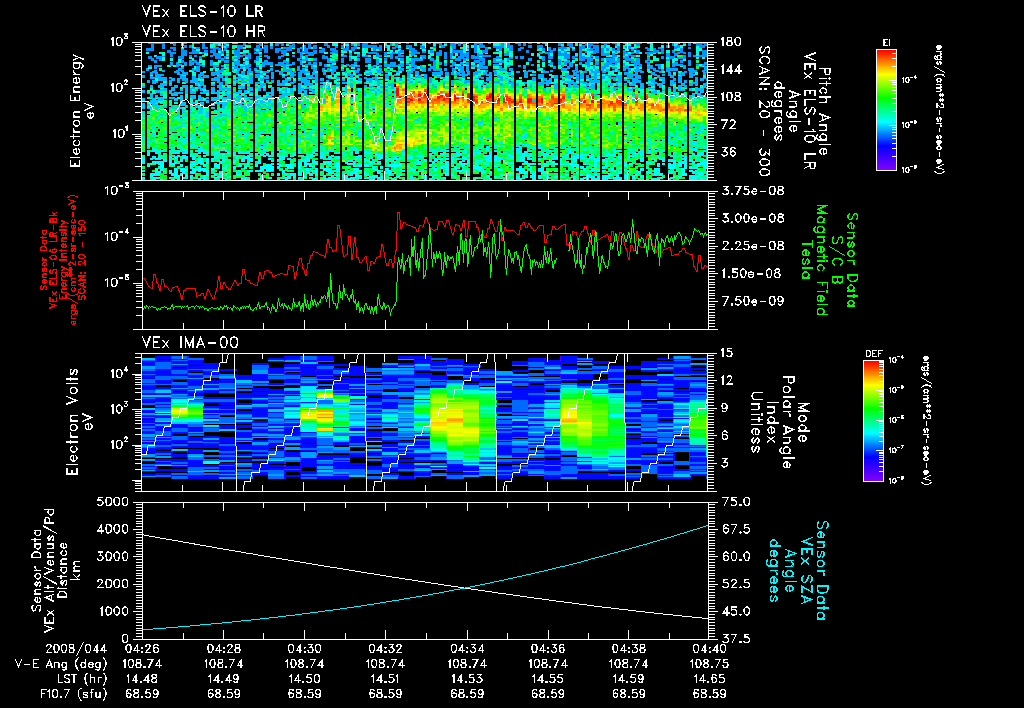The width and height of the screenshot is (1024, 708).
Task: Click the 04:36 time axis label
Action: pyautogui.click(x=548, y=649)
